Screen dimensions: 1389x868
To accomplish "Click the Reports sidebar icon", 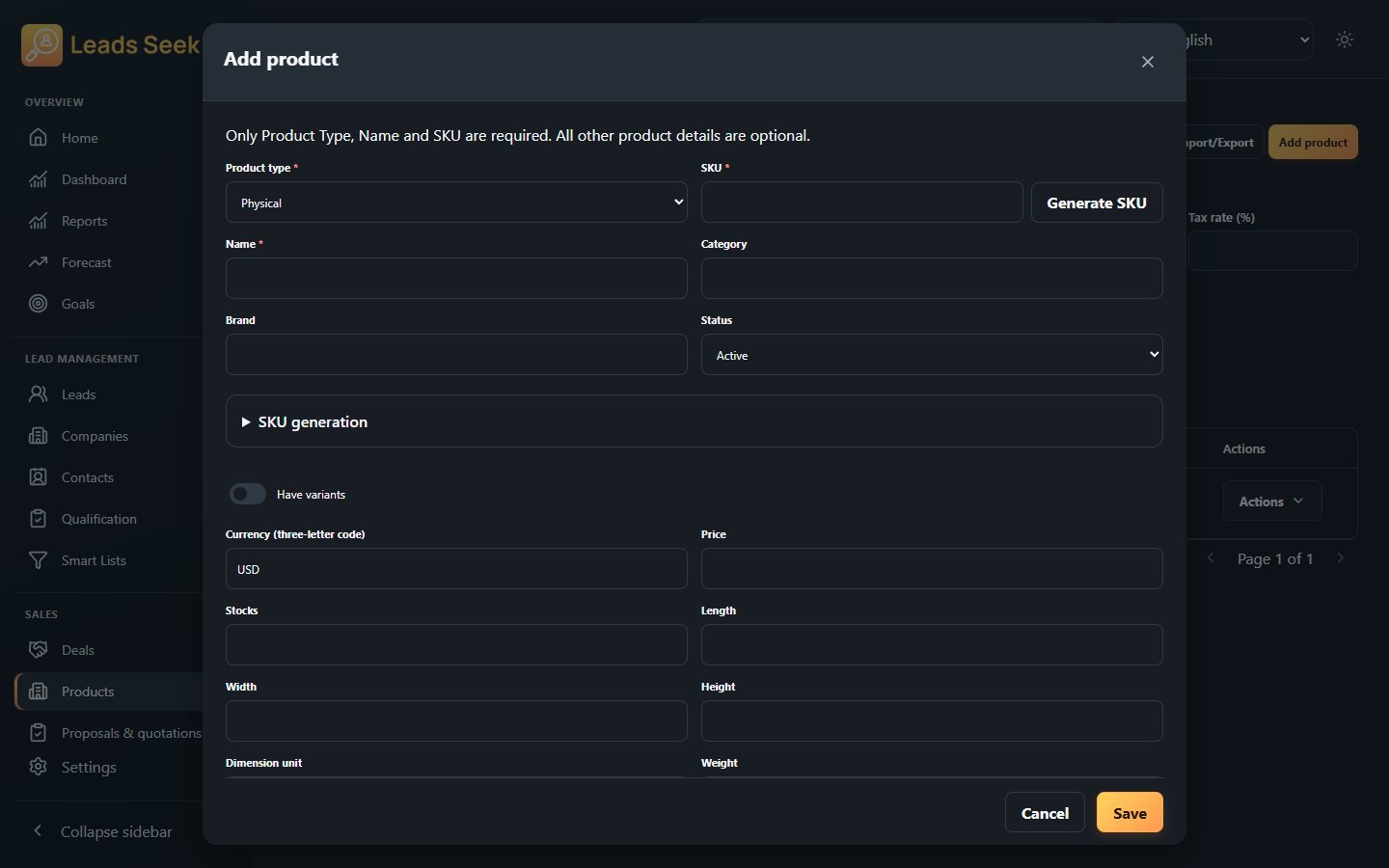I will tap(38, 221).
